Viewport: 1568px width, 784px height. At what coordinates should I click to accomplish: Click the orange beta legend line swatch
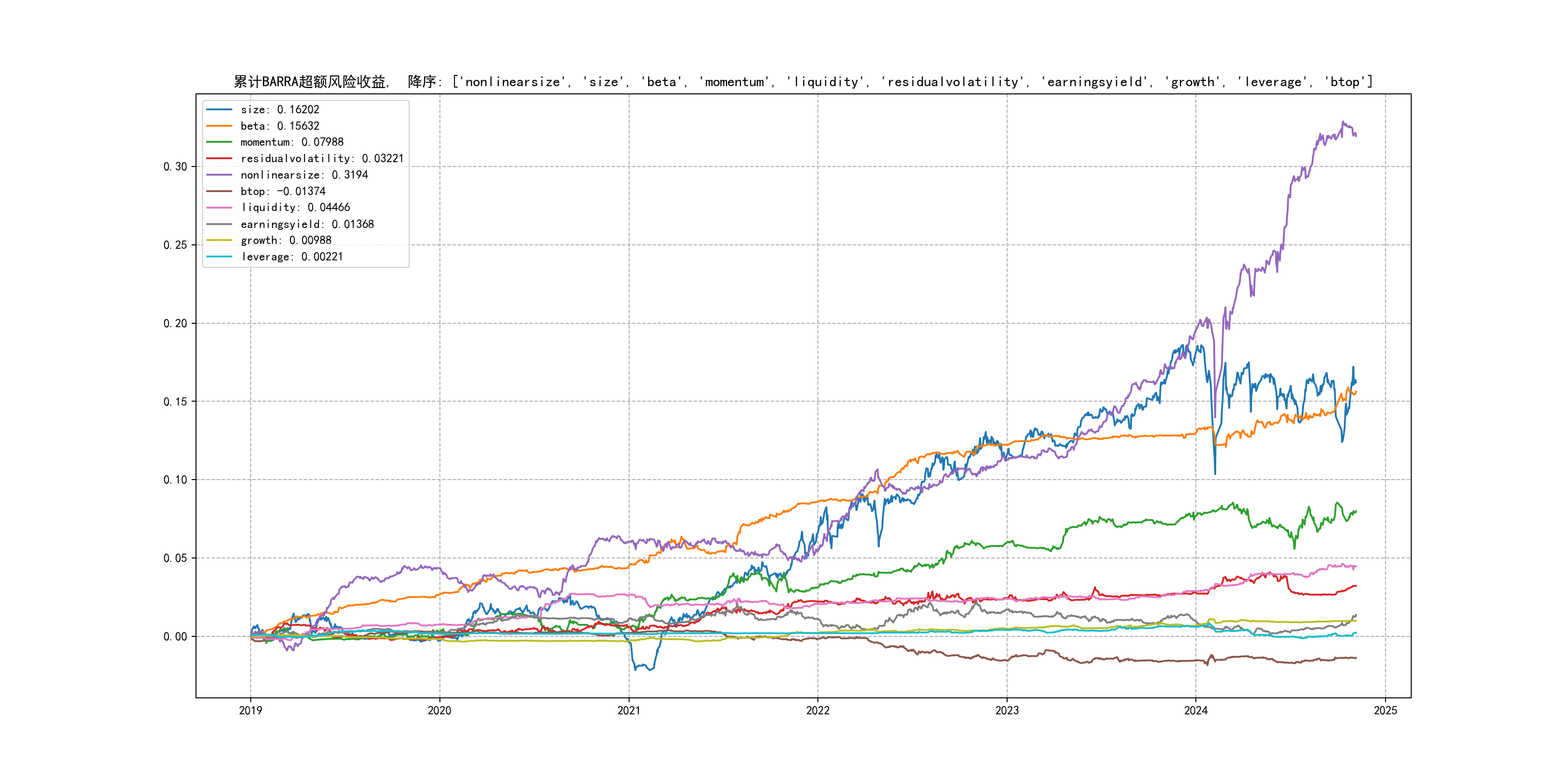pyautogui.click(x=219, y=126)
